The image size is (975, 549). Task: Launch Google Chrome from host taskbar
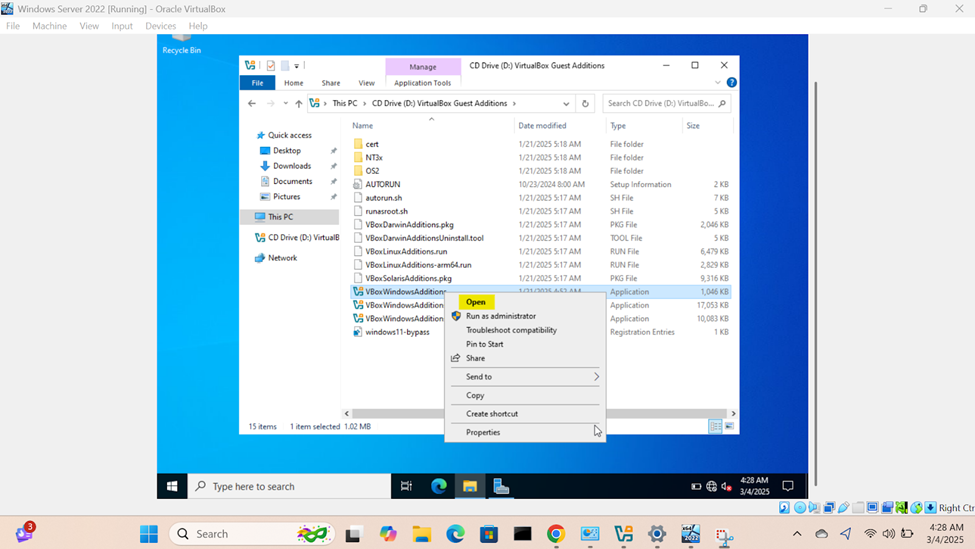pos(556,533)
